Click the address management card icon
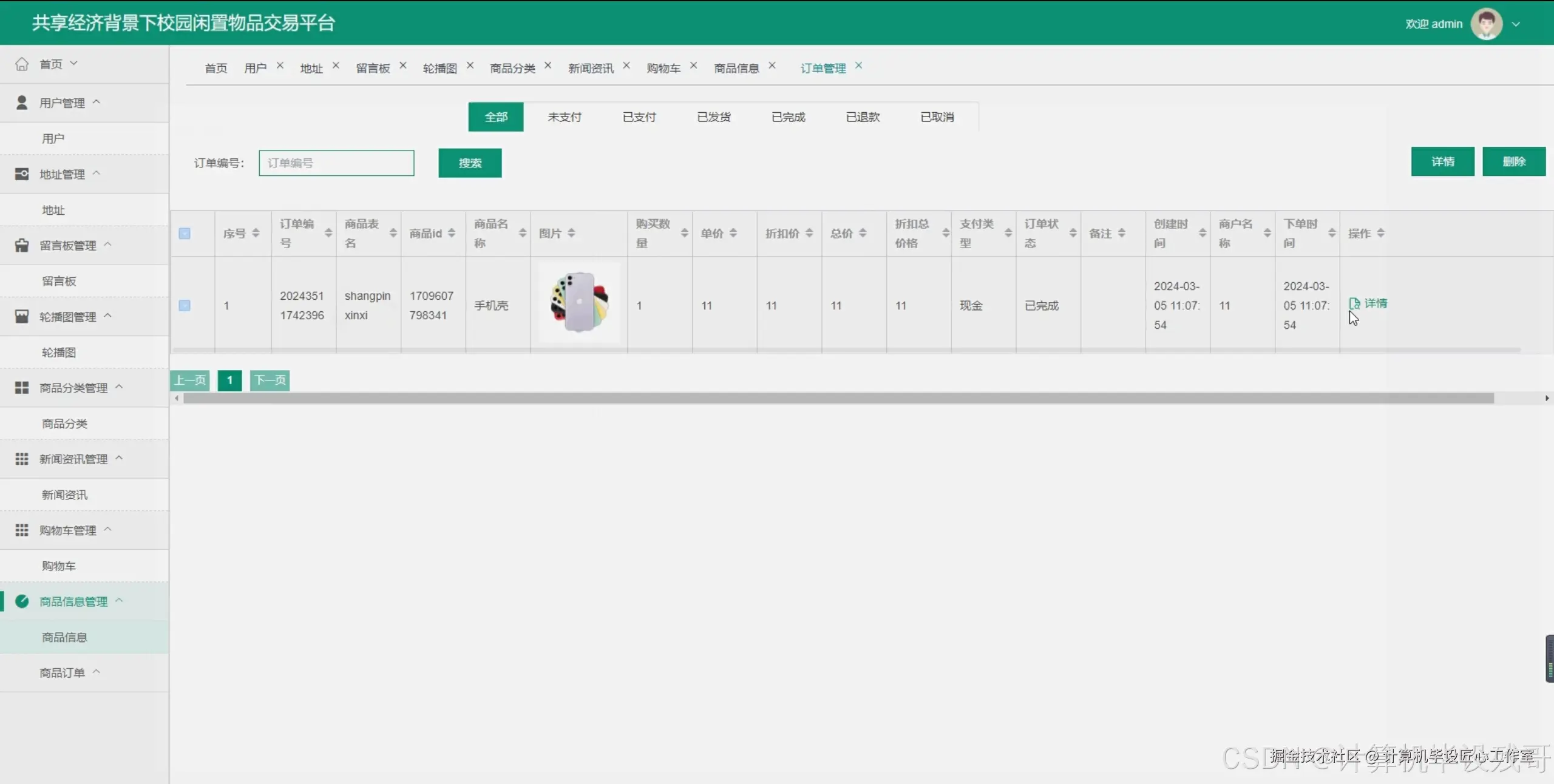Viewport: 1554px width, 784px height. (x=22, y=174)
